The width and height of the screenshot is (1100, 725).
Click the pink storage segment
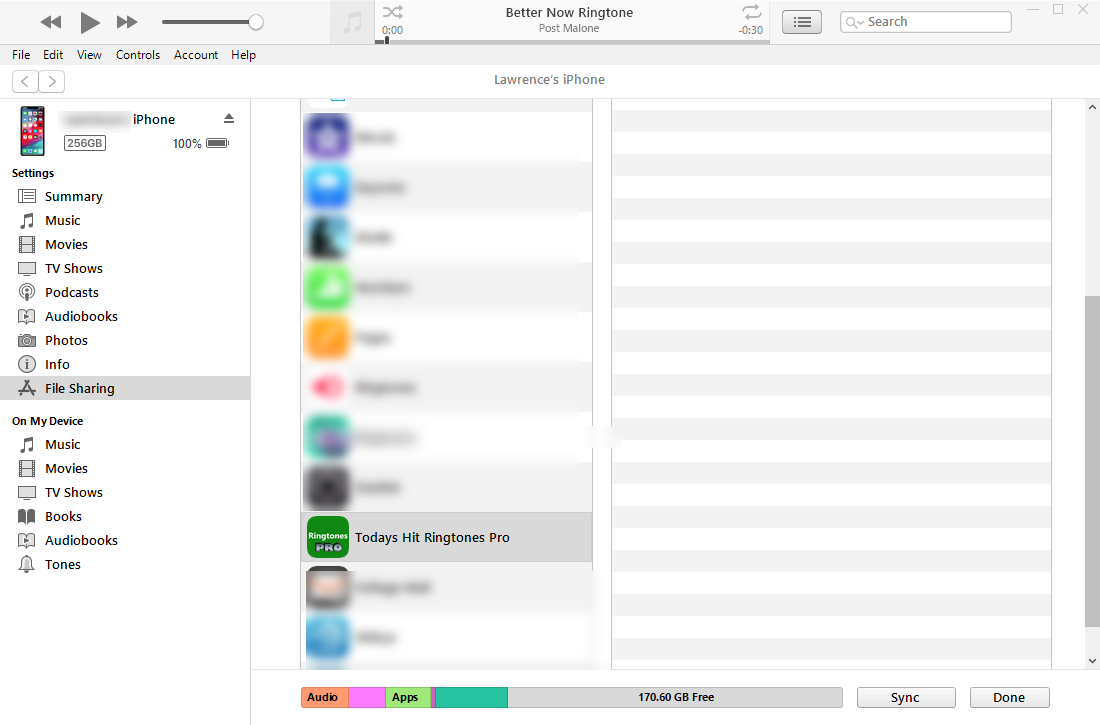[x=367, y=697]
